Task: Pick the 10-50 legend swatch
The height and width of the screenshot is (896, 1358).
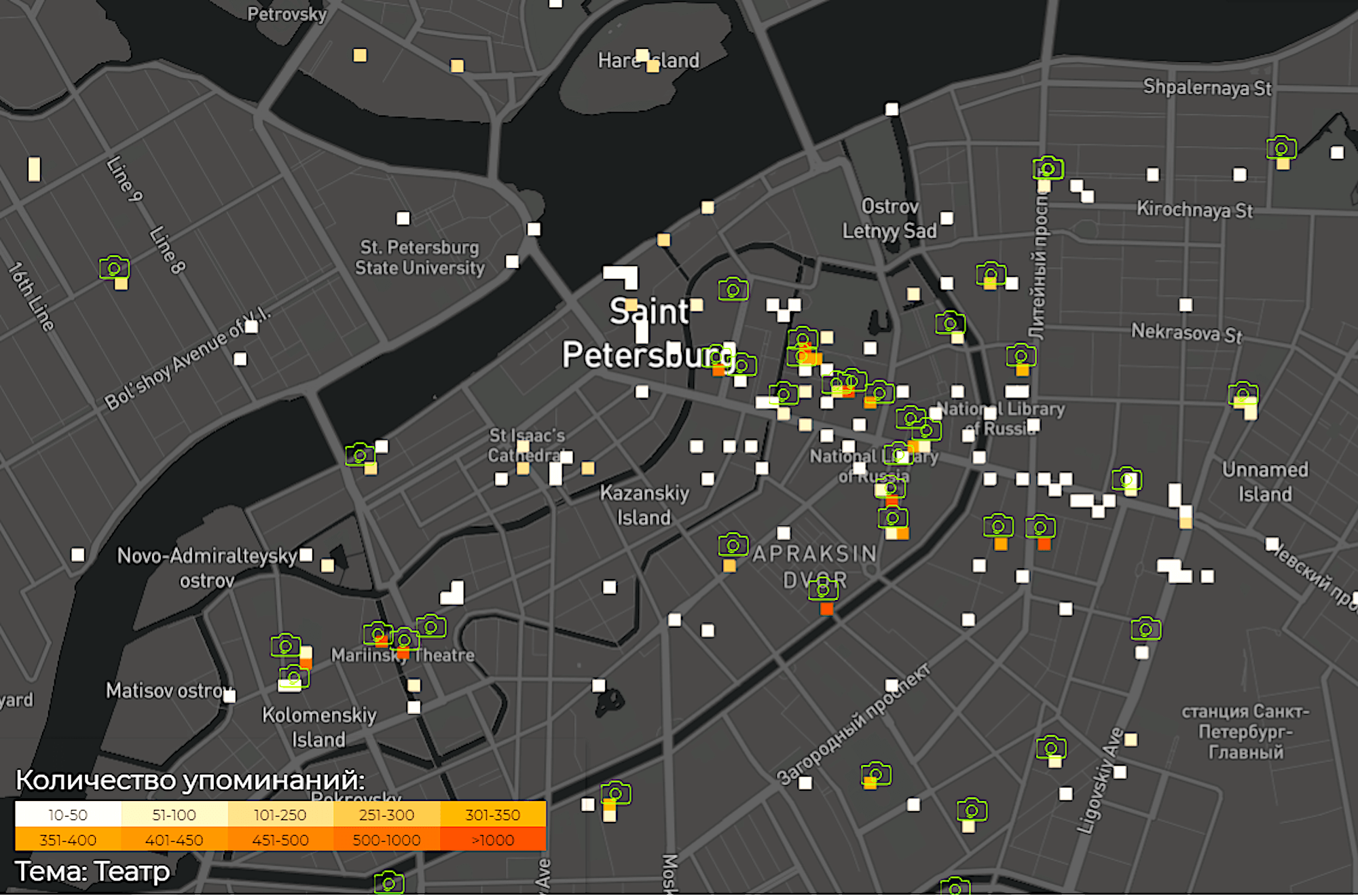Action: click(68, 815)
